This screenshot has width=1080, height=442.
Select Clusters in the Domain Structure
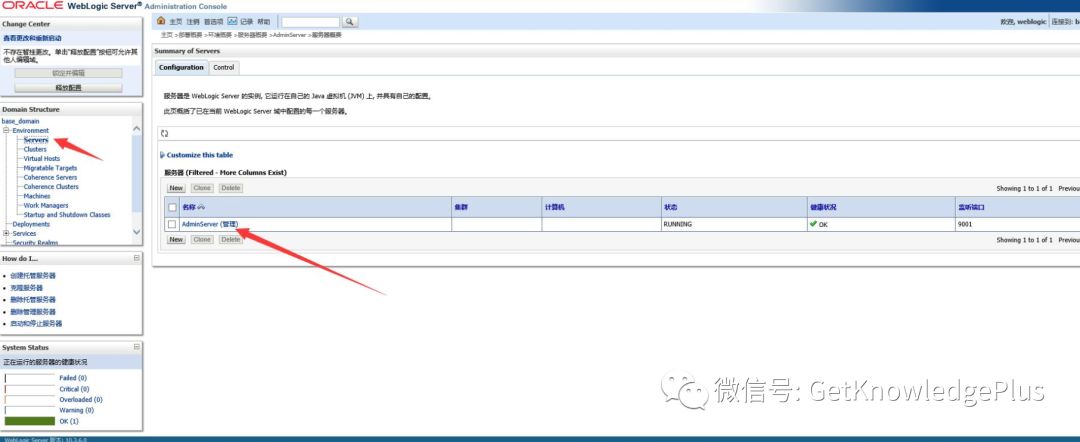tap(35, 149)
